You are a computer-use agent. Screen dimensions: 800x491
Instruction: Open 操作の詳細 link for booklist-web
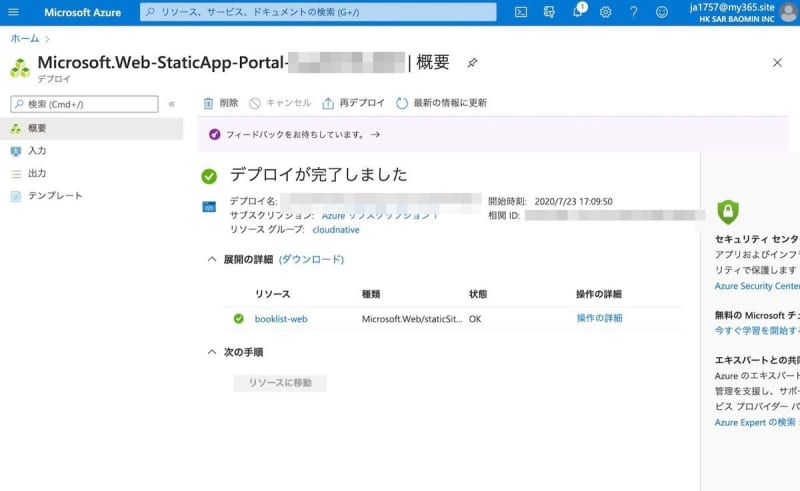tap(599, 318)
